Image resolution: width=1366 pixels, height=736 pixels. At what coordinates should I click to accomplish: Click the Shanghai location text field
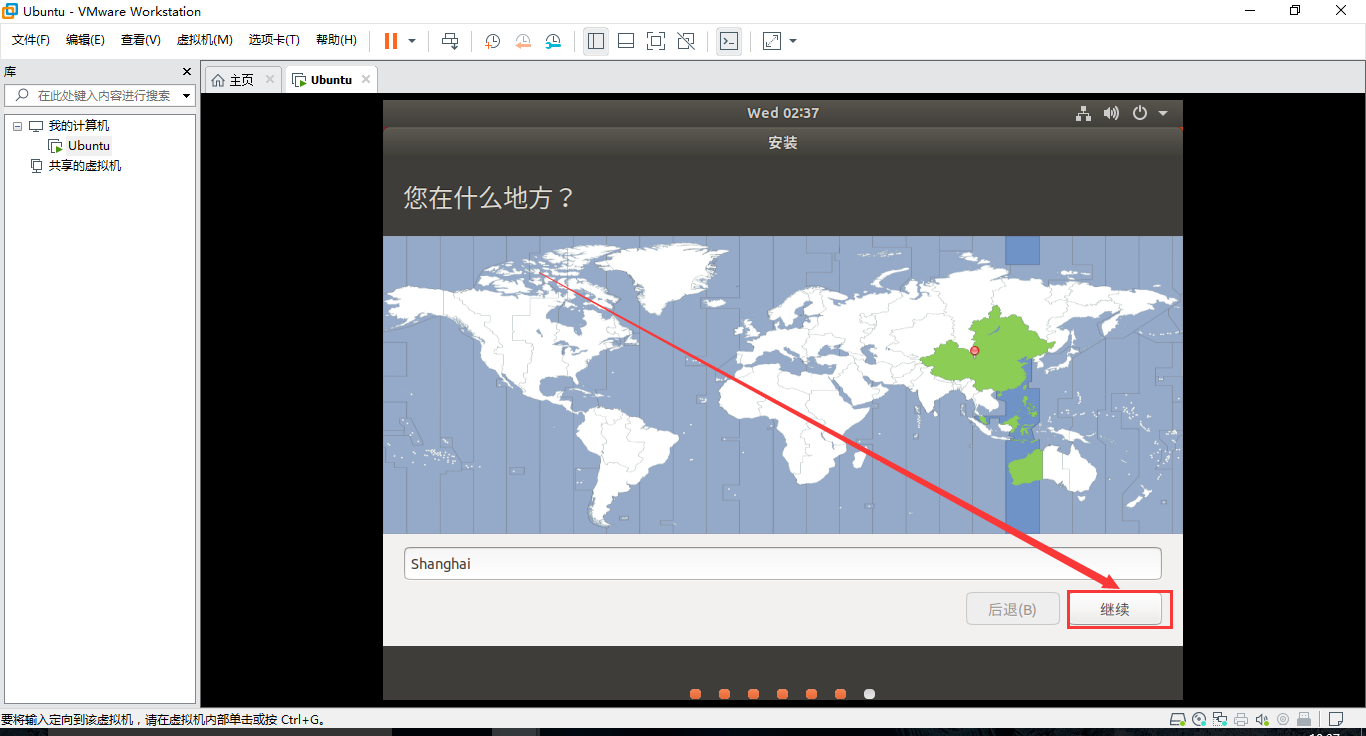[x=782, y=564]
